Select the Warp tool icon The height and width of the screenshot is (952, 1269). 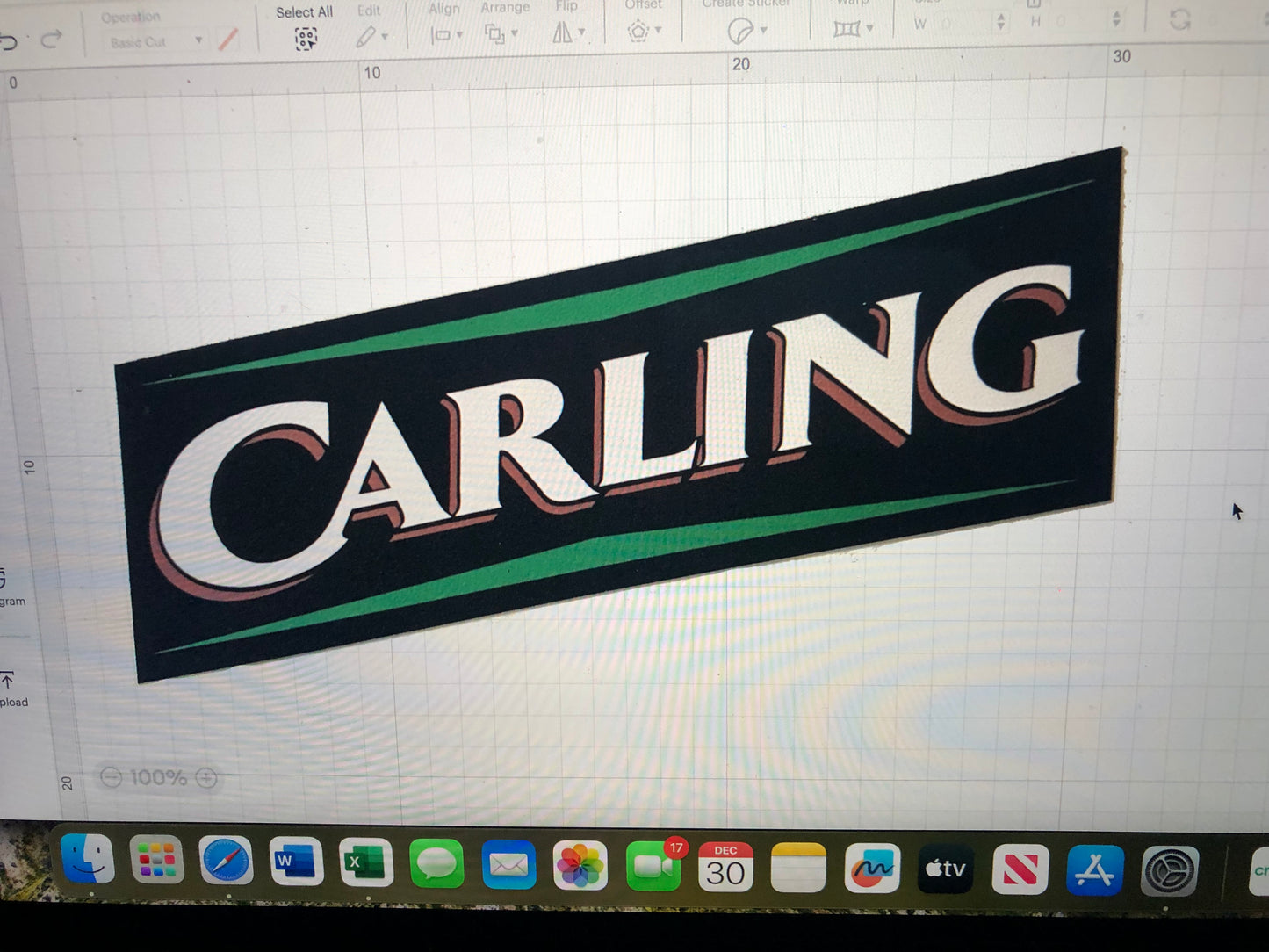pos(846,26)
